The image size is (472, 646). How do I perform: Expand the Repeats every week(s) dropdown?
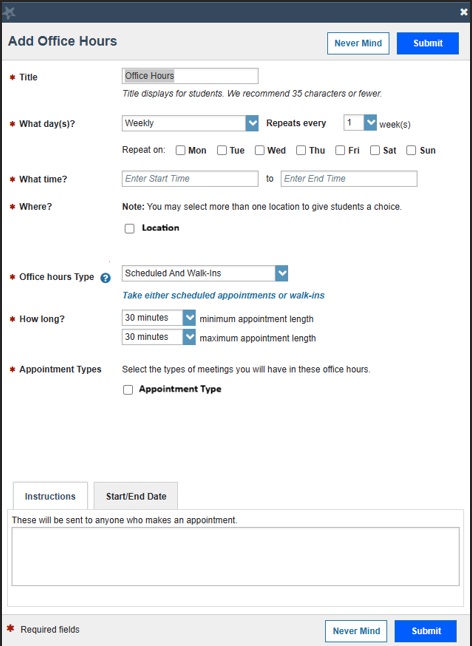pyautogui.click(x=360, y=123)
